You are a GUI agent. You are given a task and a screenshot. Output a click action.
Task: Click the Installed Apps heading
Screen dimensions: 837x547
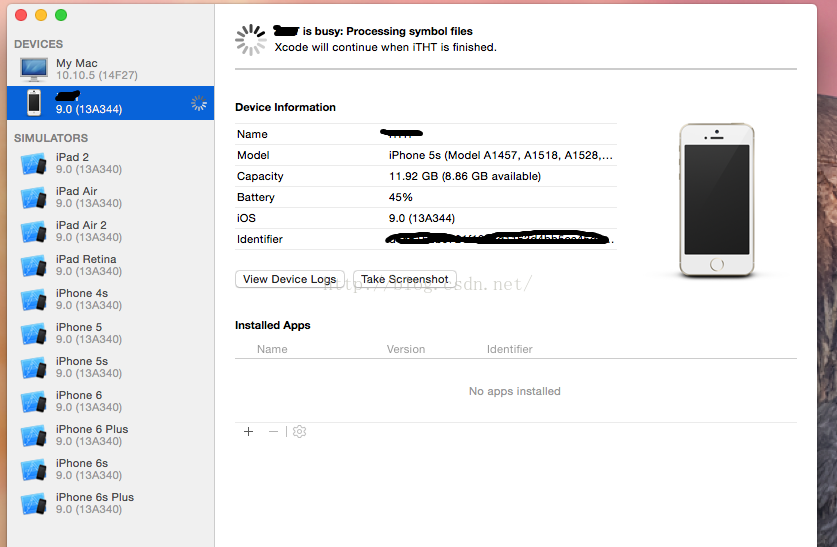pos(272,325)
